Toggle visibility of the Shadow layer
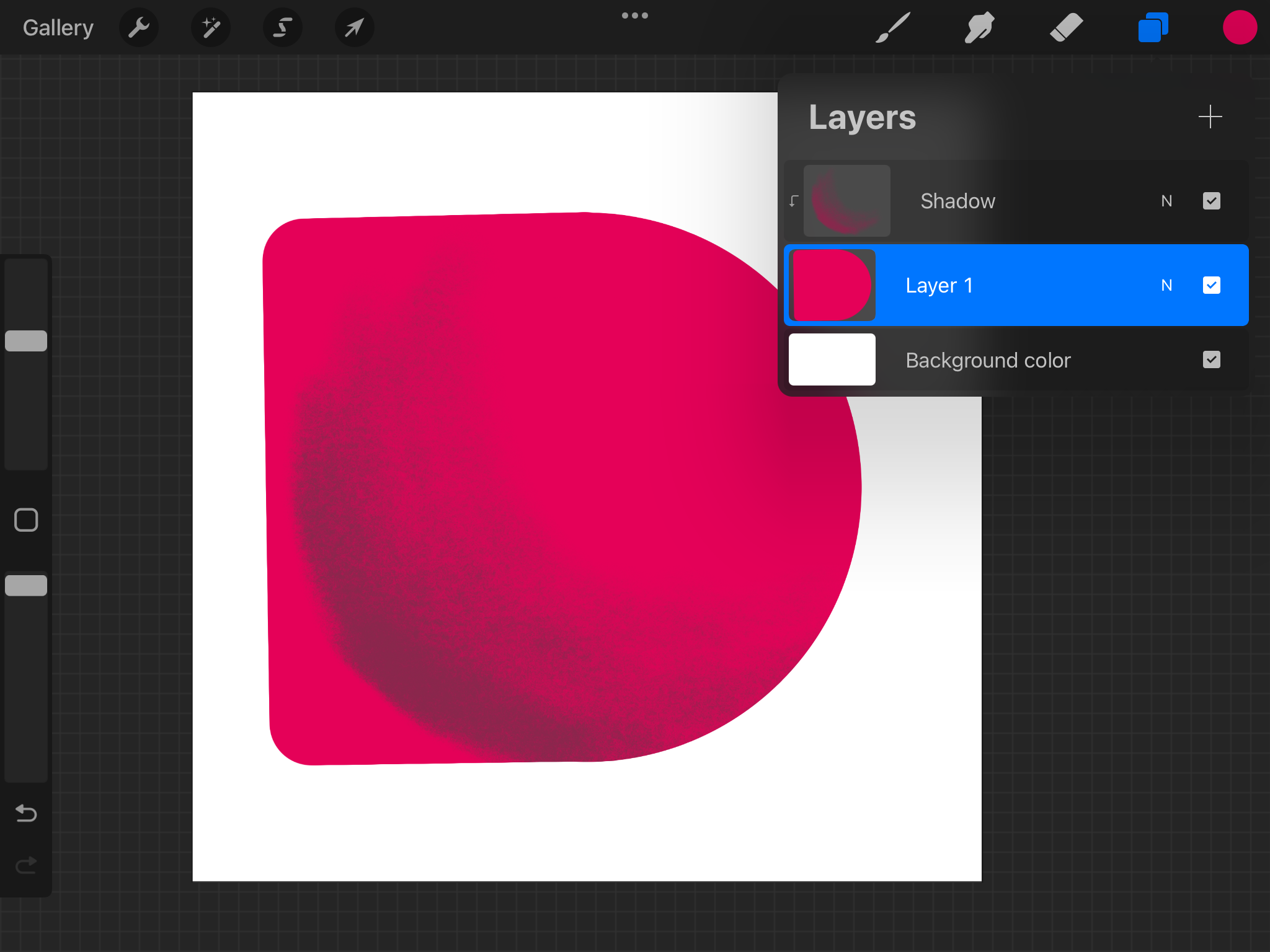 tap(1211, 200)
